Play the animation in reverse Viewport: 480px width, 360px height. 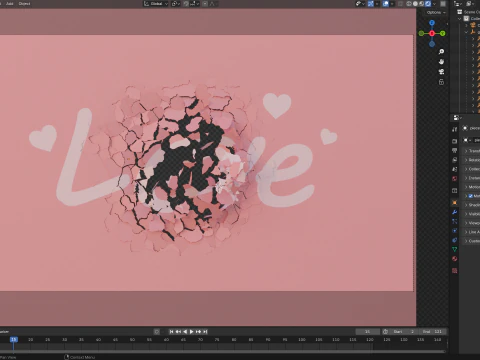[x=185, y=332]
